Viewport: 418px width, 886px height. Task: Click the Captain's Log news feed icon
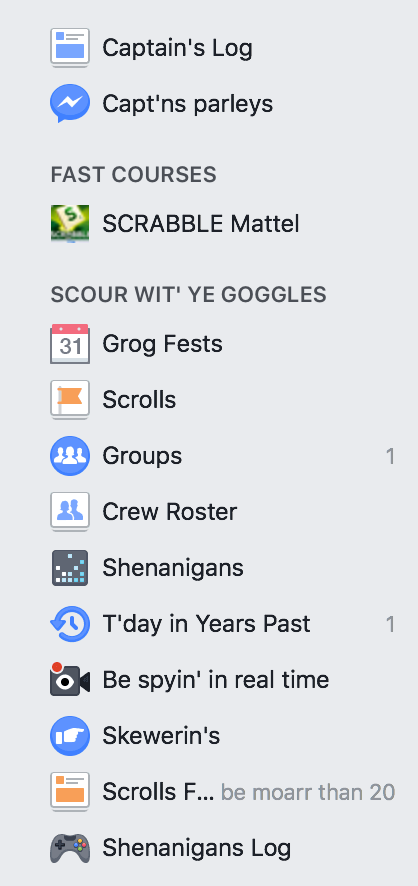pos(69,47)
